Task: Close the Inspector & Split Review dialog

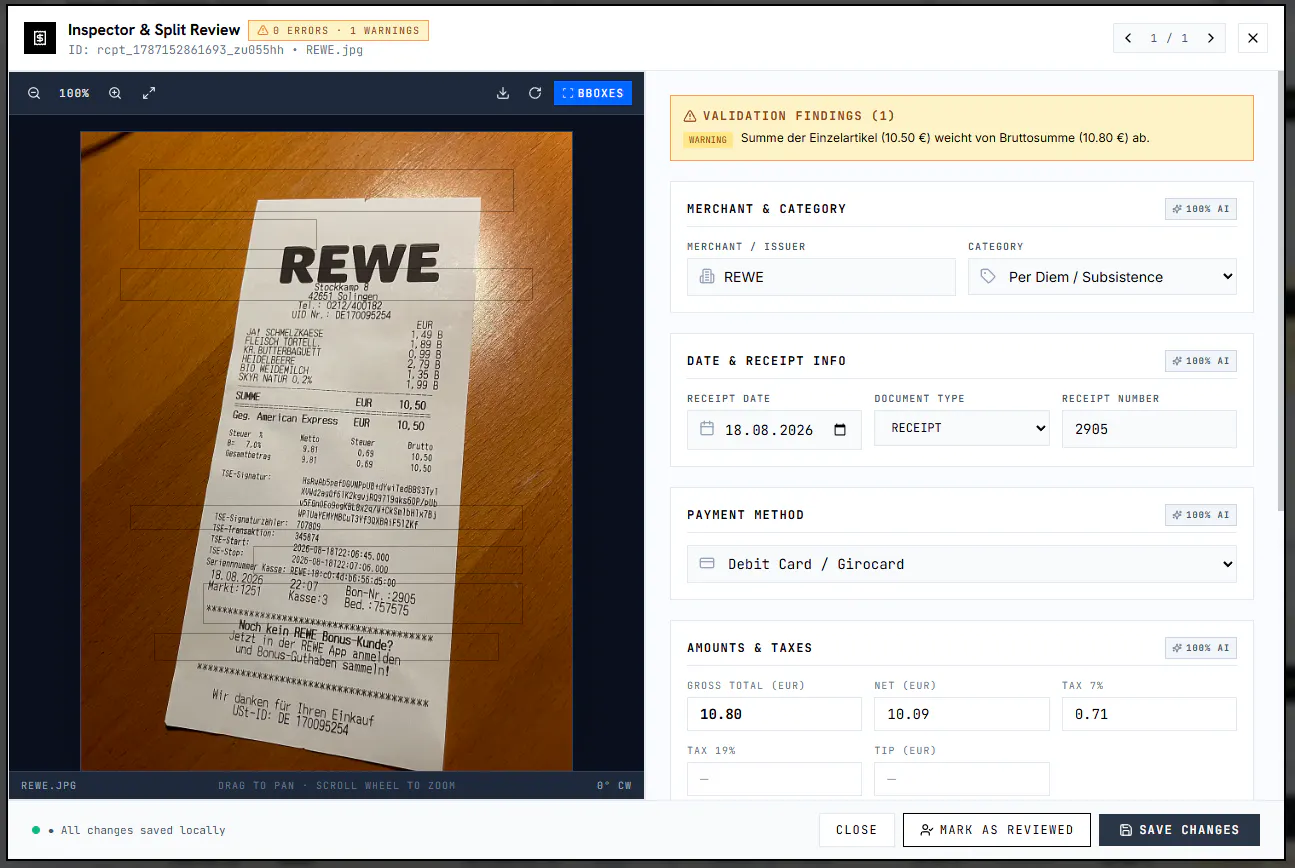Action: [1253, 38]
